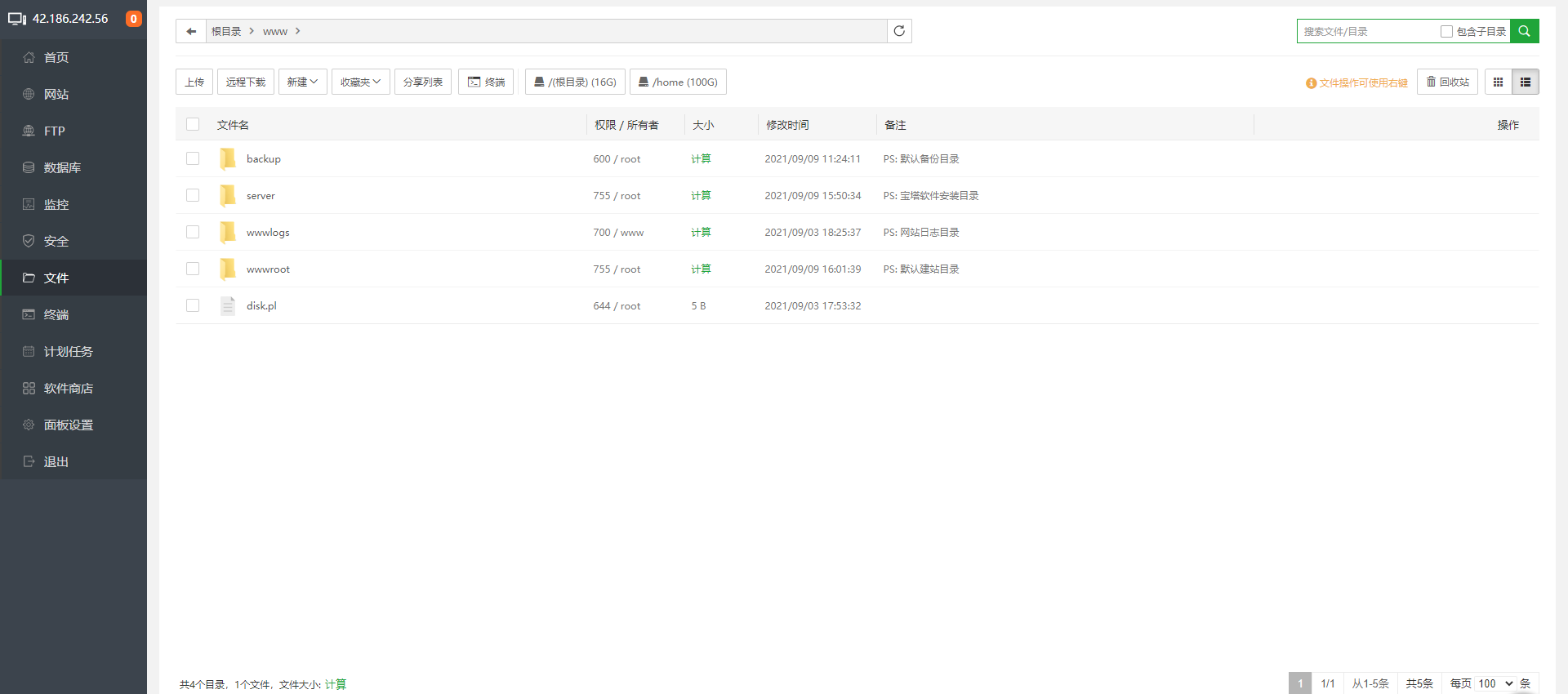The image size is (1568, 694).
Task: Click 计算 size link for server folder
Action: [701, 195]
